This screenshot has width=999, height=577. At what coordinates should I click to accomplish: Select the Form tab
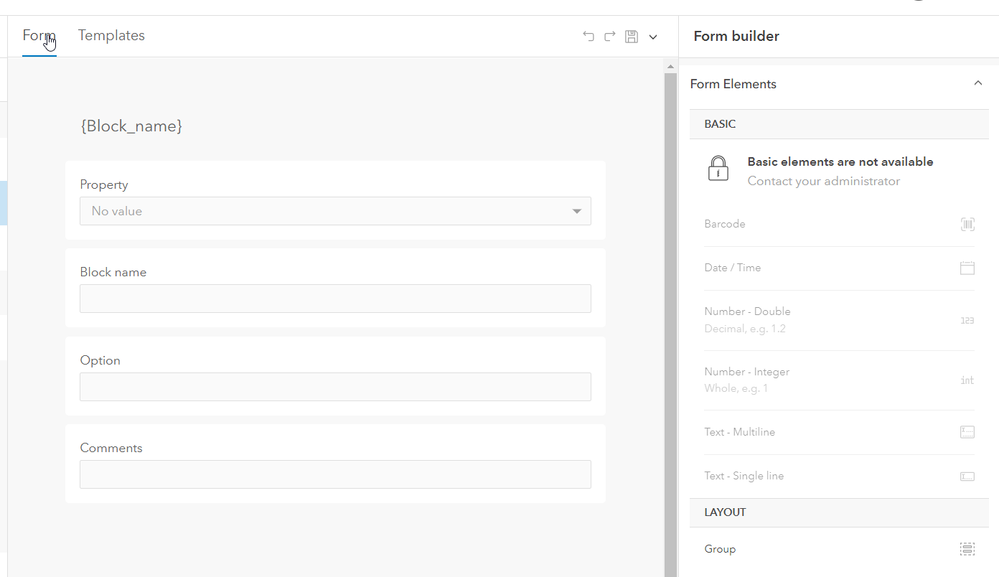tap(38, 36)
